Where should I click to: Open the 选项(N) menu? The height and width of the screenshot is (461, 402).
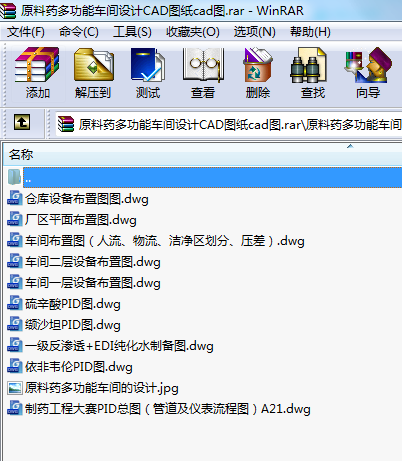pos(254,32)
